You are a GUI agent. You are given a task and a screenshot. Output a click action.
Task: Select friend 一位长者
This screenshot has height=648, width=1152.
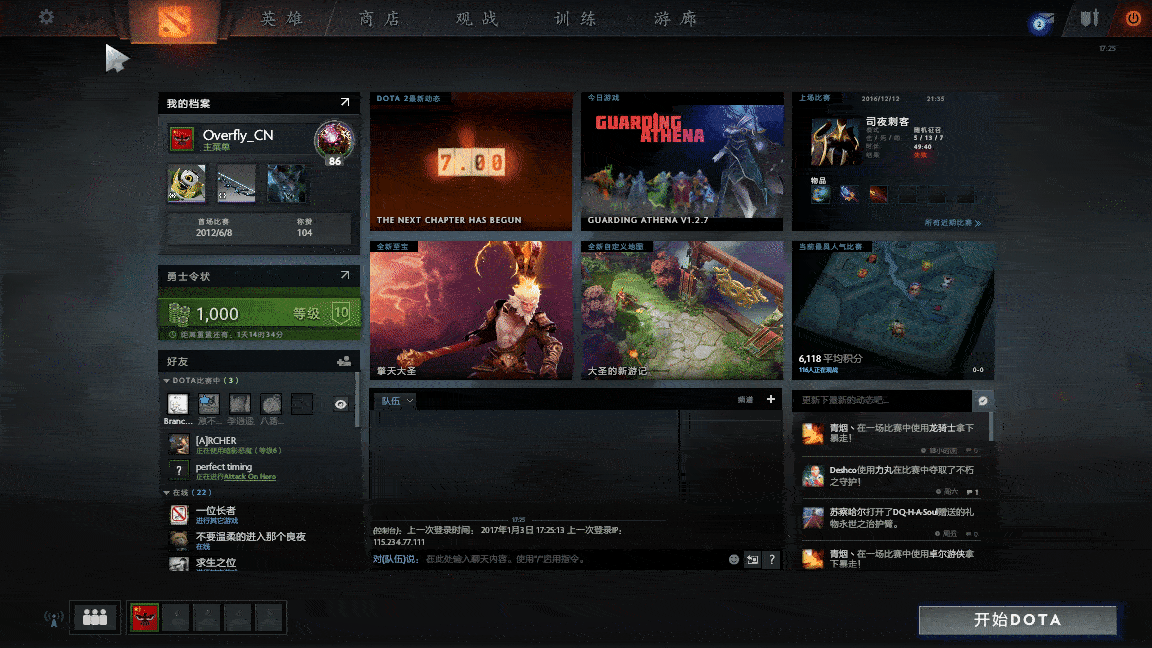click(x=260, y=514)
